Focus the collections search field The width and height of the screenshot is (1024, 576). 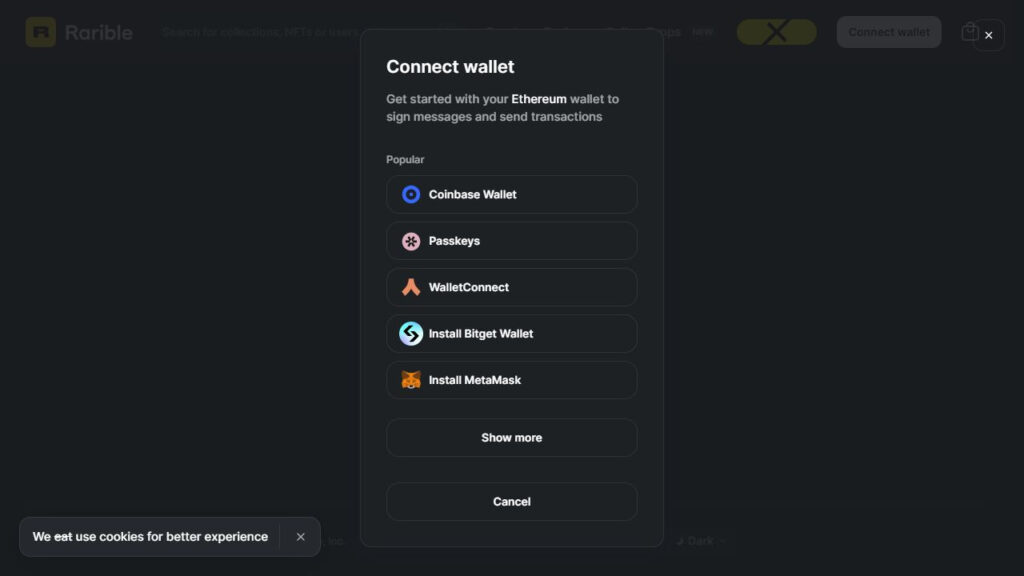click(x=260, y=32)
